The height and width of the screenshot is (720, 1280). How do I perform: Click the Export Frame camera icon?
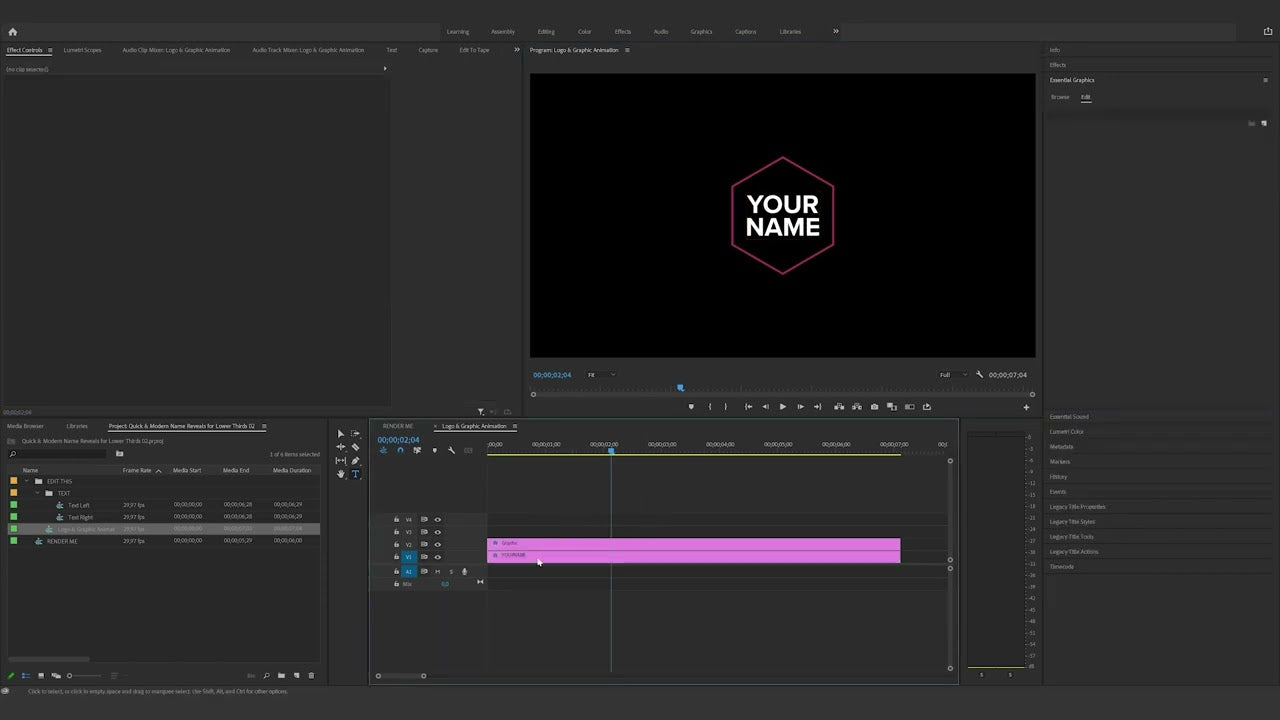pyautogui.click(x=874, y=406)
